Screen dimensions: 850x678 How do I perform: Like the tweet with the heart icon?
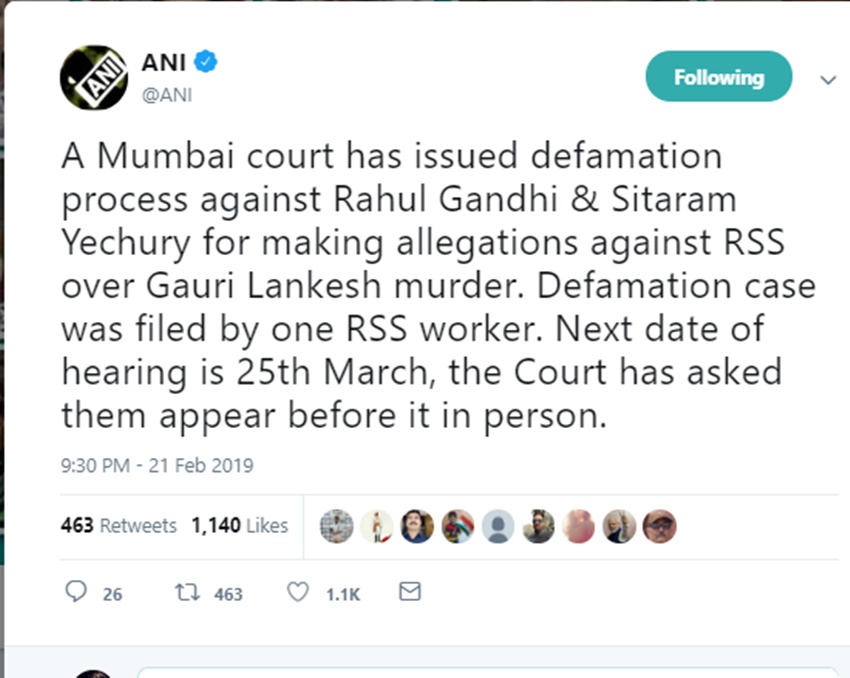point(297,592)
